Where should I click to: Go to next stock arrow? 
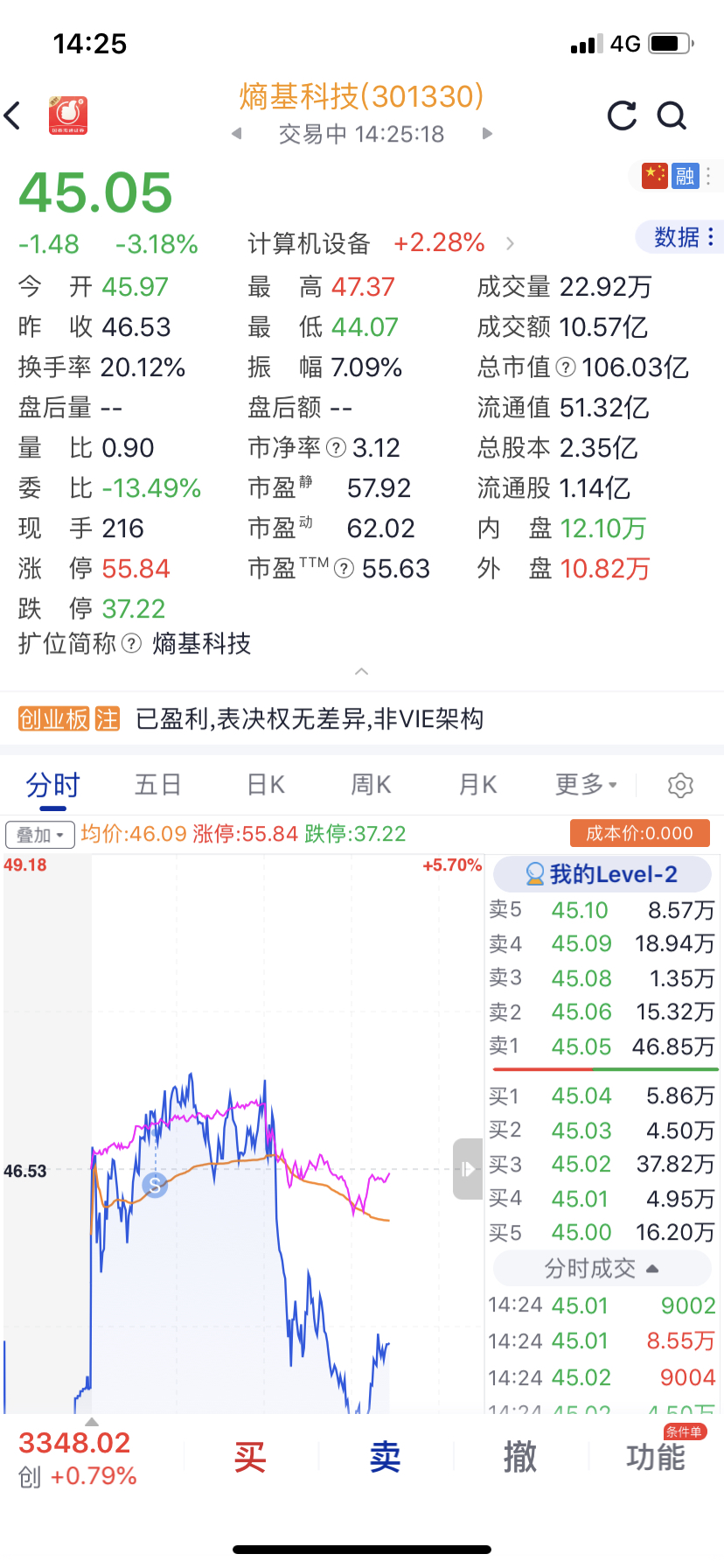point(487,134)
